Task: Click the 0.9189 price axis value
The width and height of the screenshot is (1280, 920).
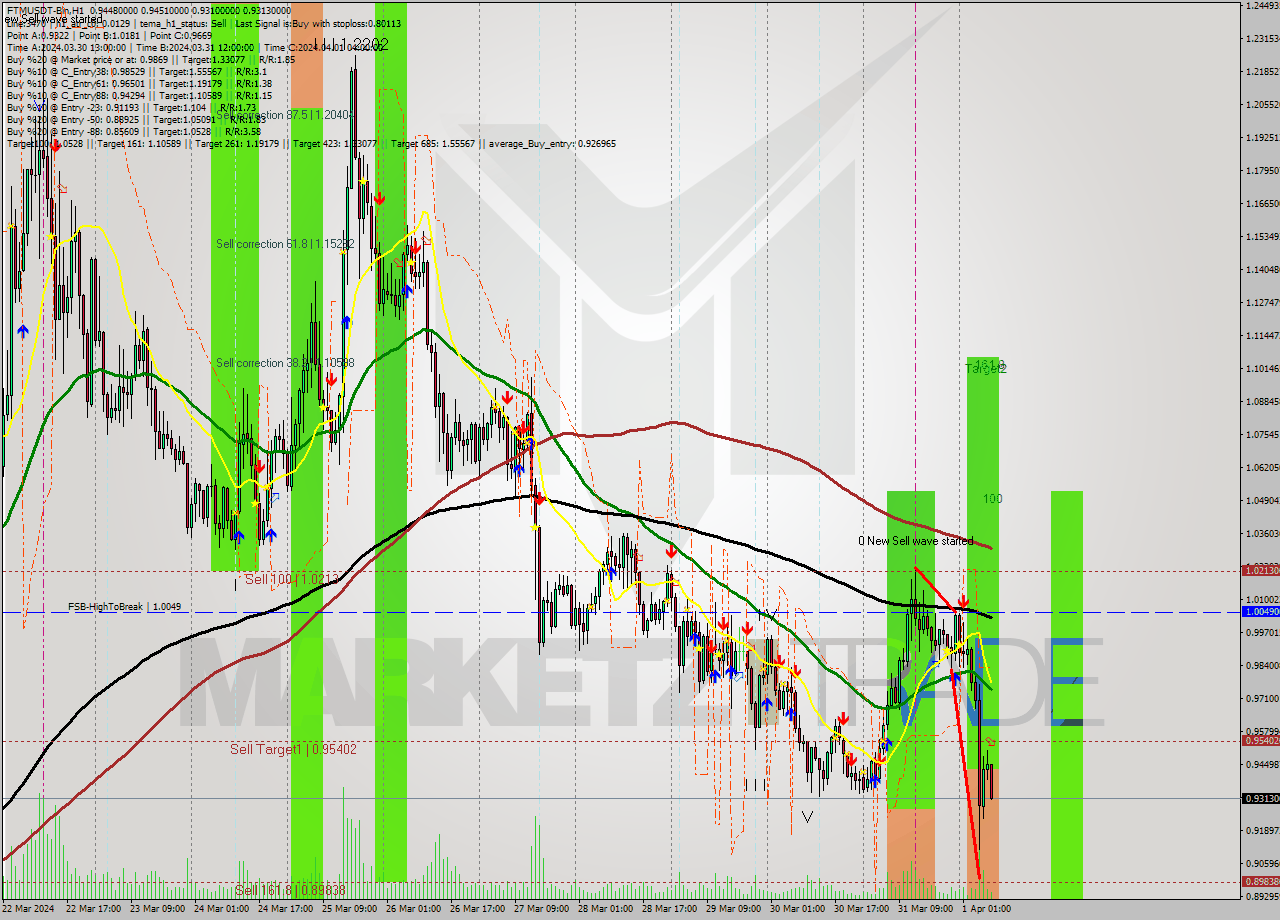Action: [1261, 830]
